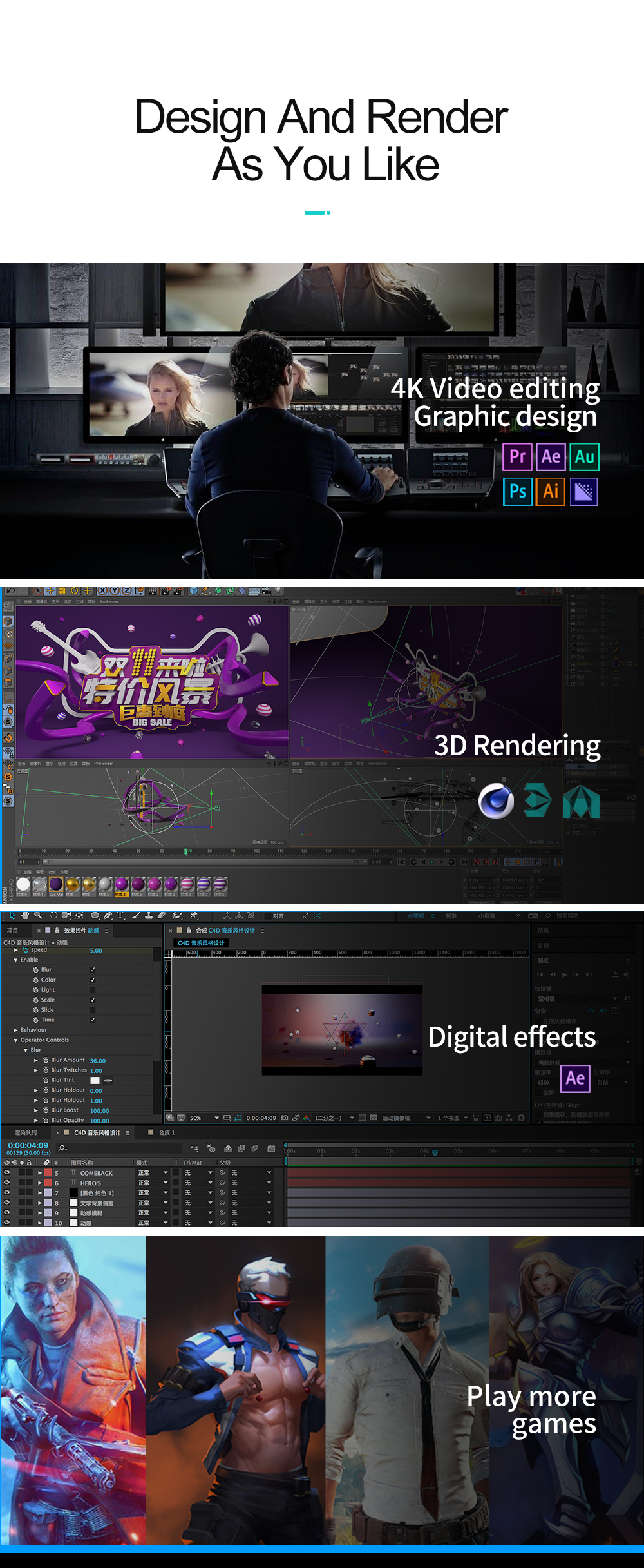Click the Audition 'Au' icon
This screenshot has height=1568, width=644.
584,457
